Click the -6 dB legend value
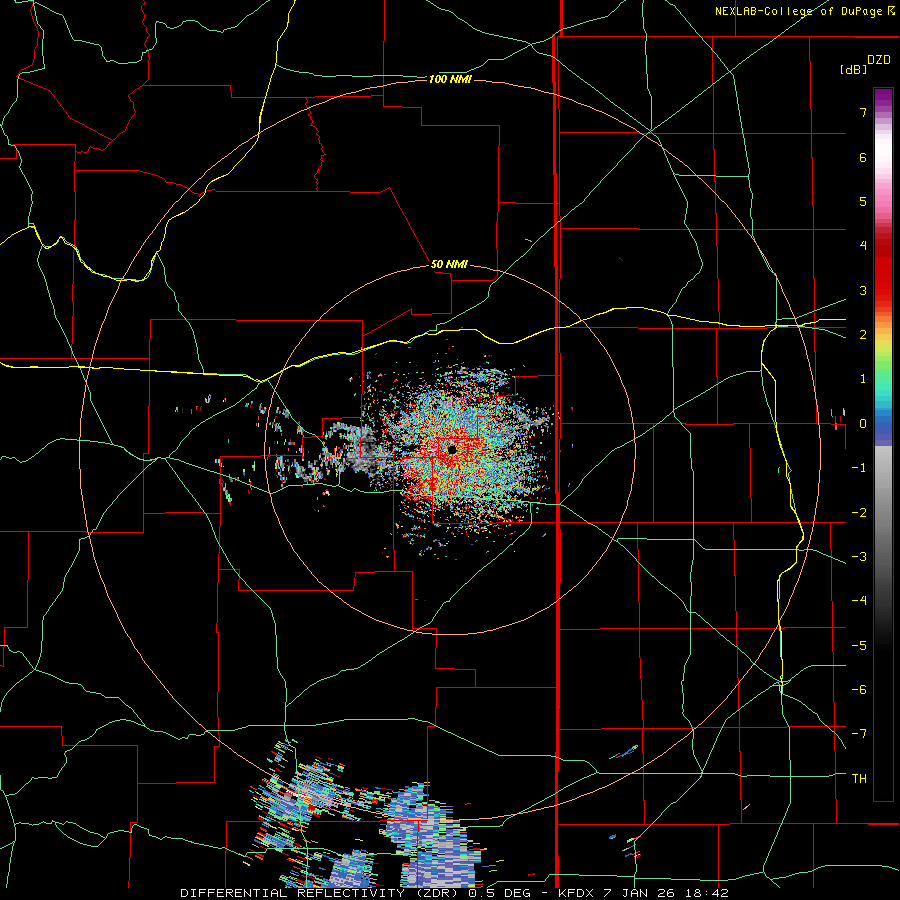Image resolution: width=900 pixels, height=900 pixels. click(859, 690)
